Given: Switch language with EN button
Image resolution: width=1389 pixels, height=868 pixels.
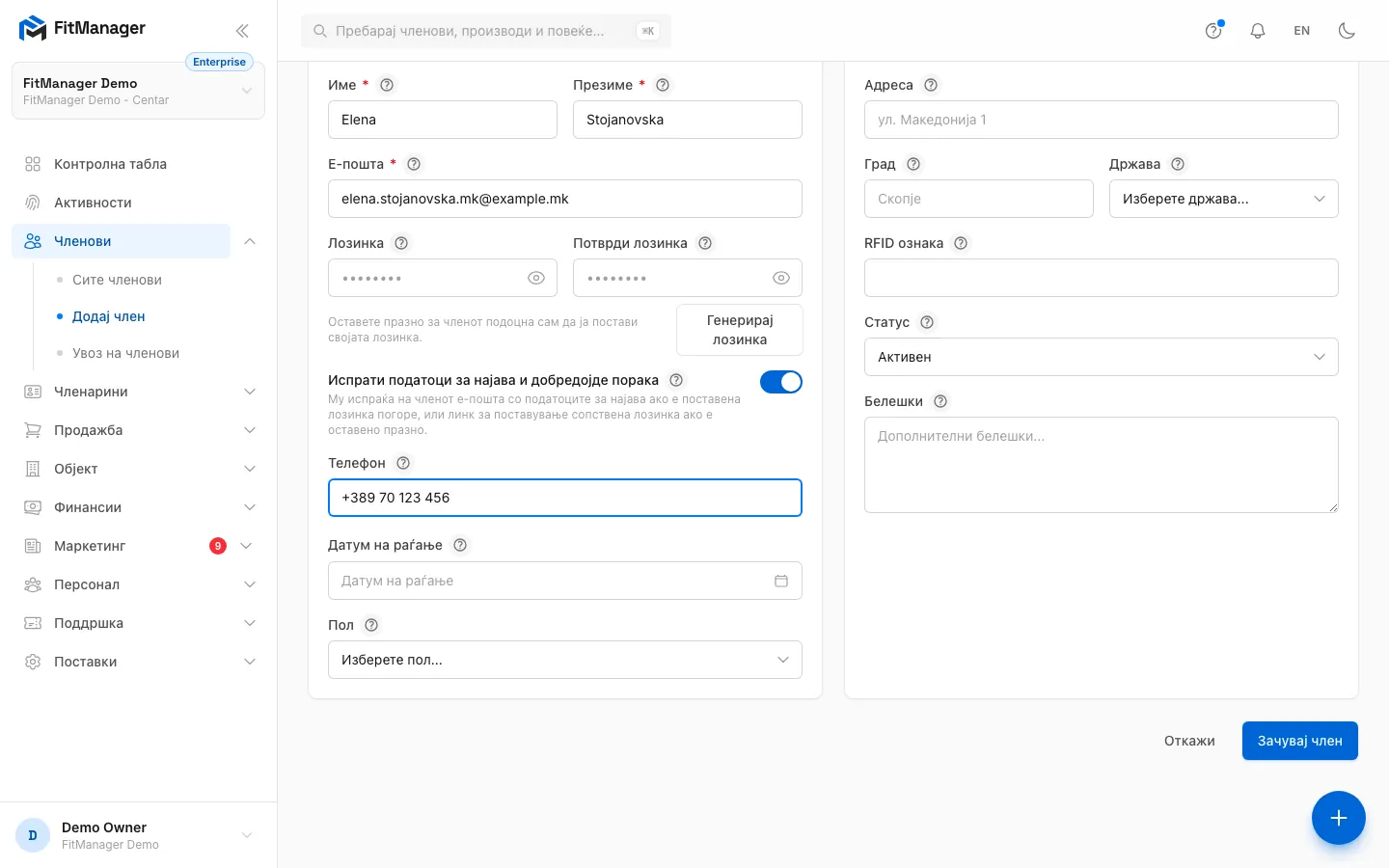Looking at the screenshot, I should pos(1301,31).
